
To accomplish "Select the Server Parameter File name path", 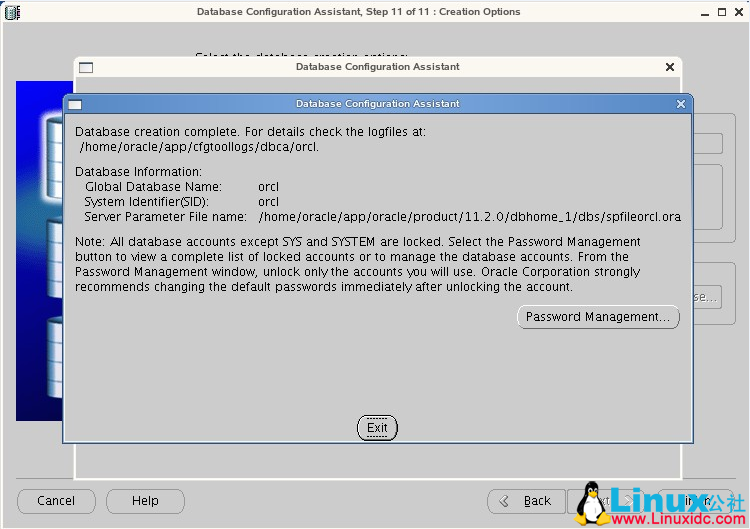I will tap(470, 217).
